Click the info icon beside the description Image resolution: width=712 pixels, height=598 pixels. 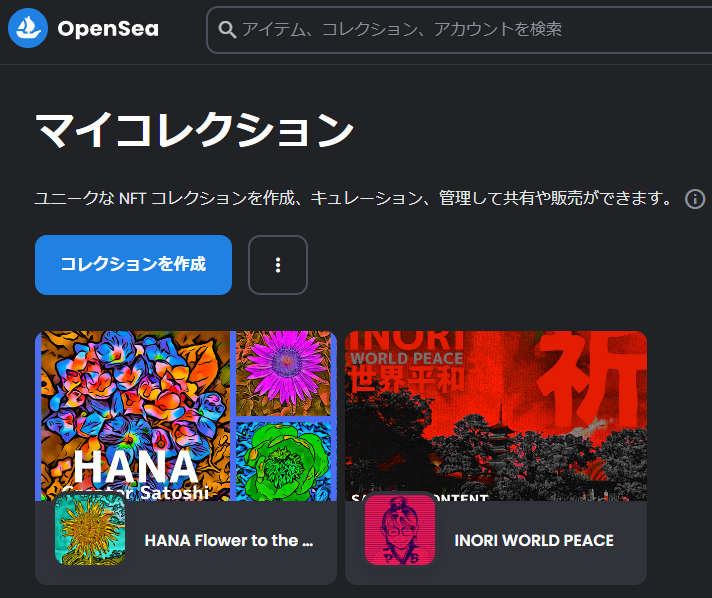695,199
